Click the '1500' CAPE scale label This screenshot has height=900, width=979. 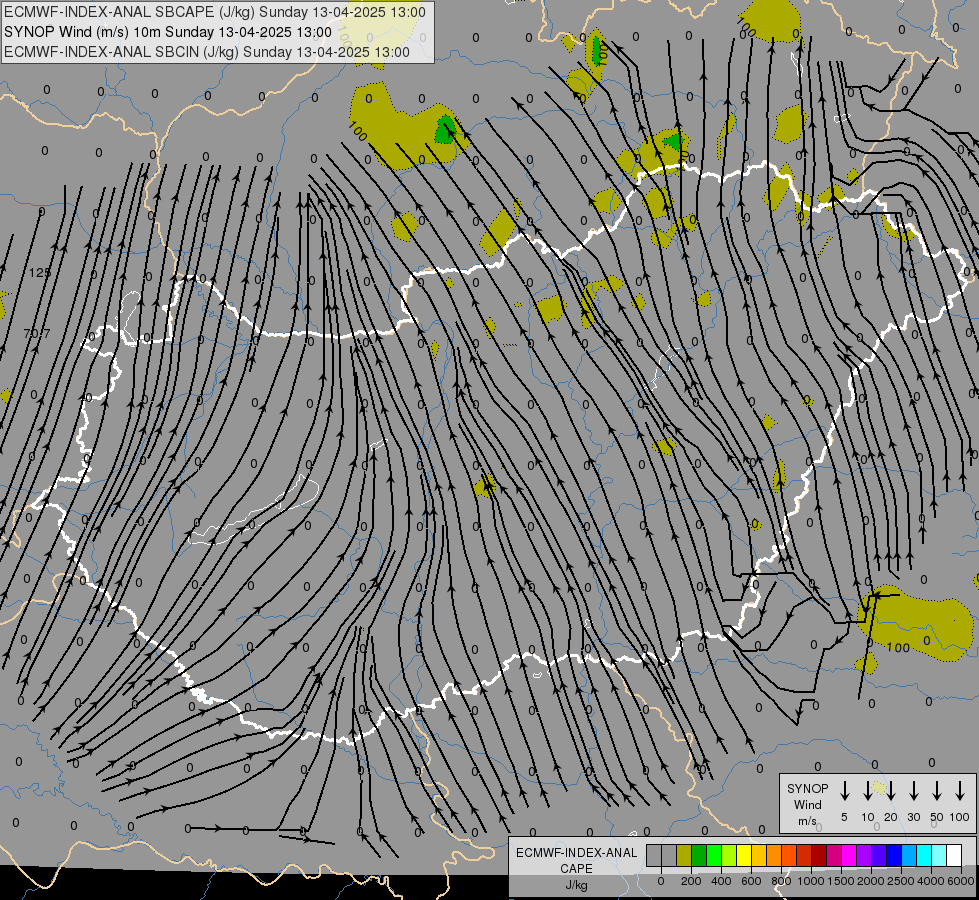pyautogui.click(x=841, y=881)
